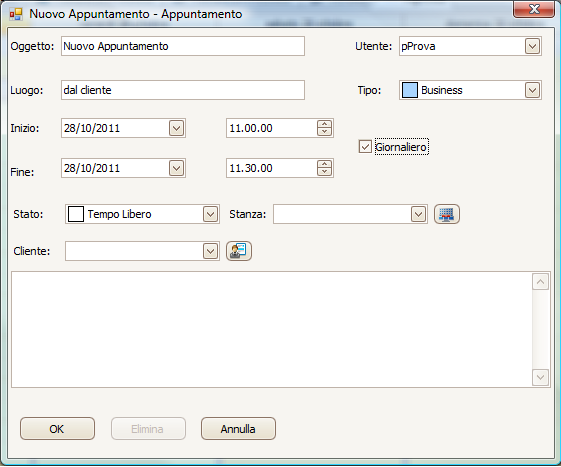
Task: Confirm the appointment with OK button
Action: (x=57, y=428)
